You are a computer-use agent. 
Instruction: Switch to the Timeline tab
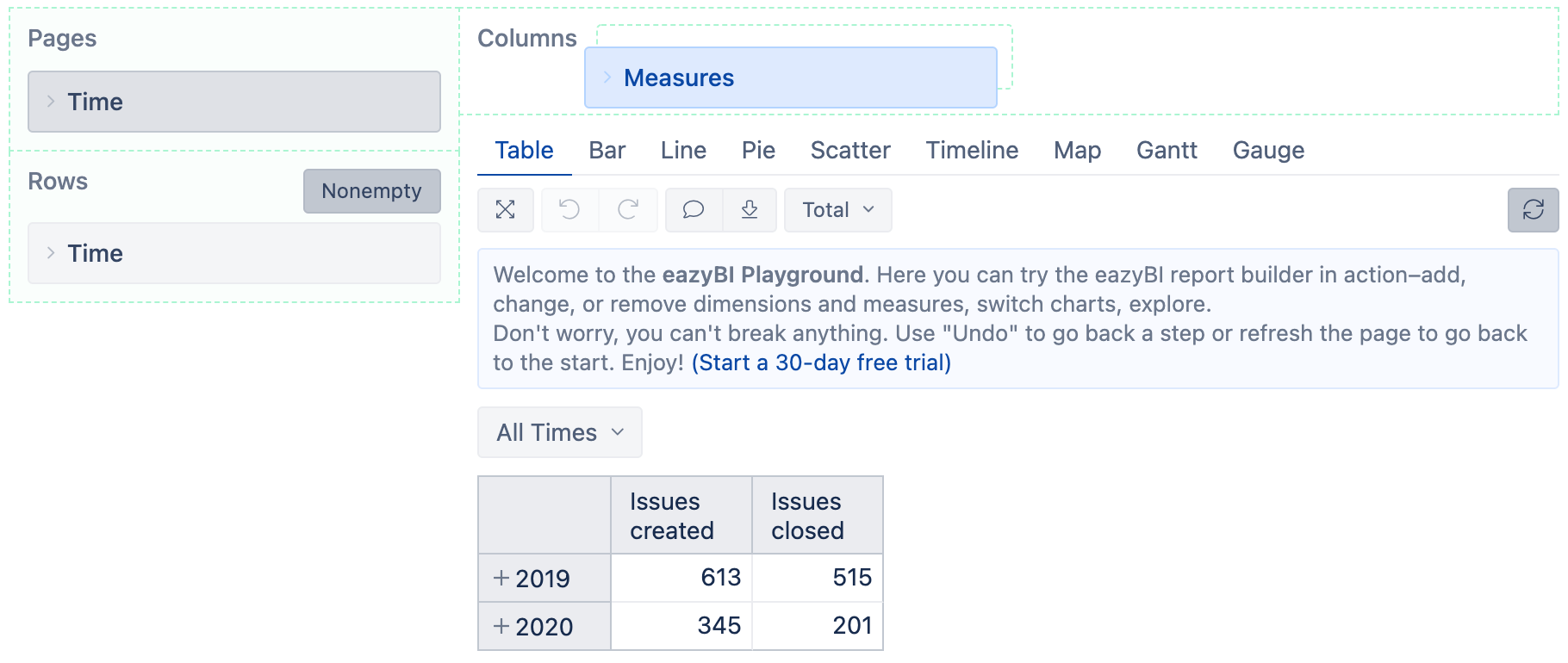coord(972,150)
